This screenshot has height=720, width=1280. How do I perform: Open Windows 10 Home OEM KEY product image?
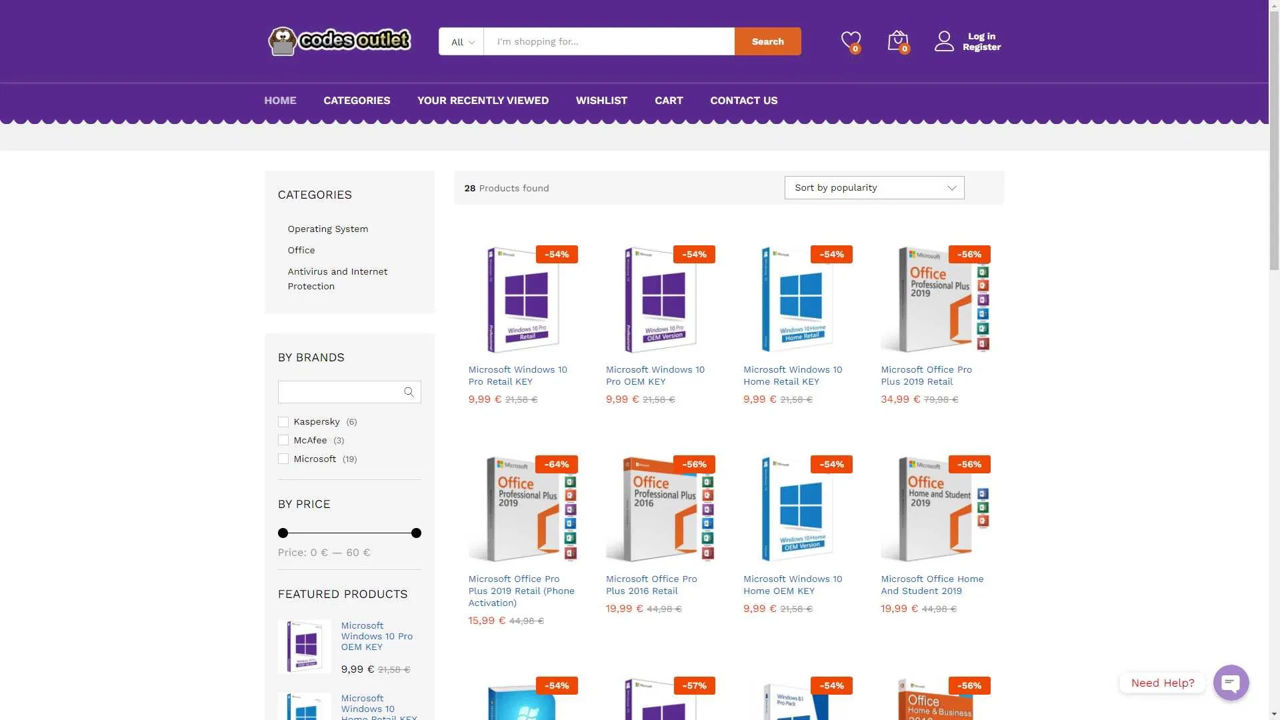click(x=798, y=509)
